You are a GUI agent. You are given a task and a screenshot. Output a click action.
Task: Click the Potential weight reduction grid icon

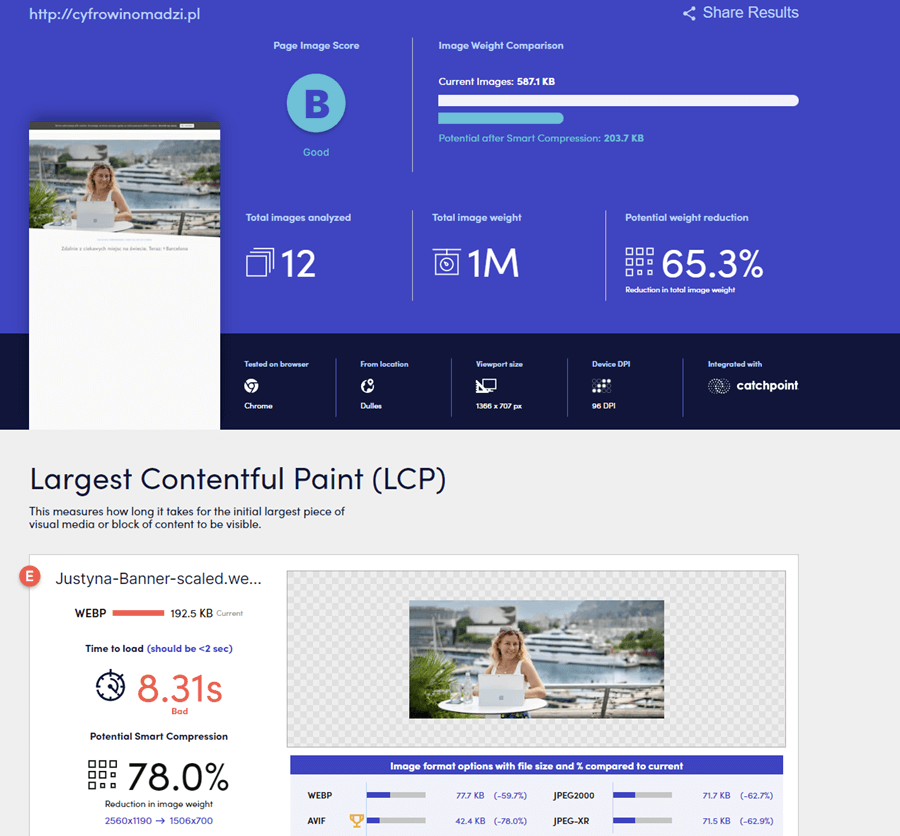(639, 262)
